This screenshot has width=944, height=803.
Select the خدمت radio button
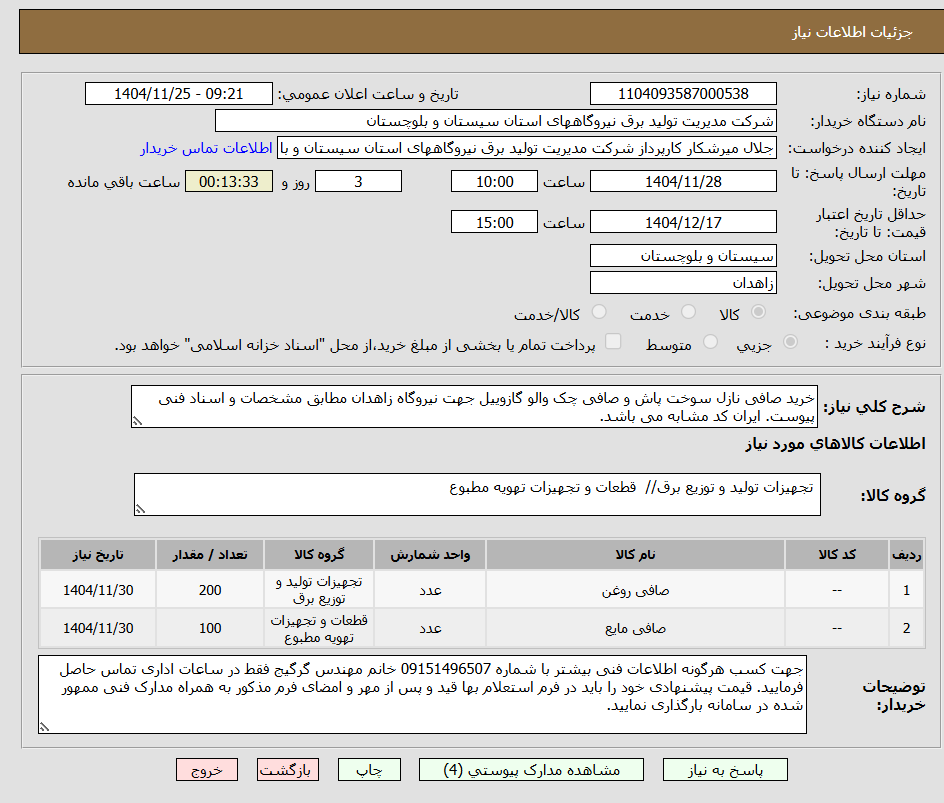pos(688,312)
